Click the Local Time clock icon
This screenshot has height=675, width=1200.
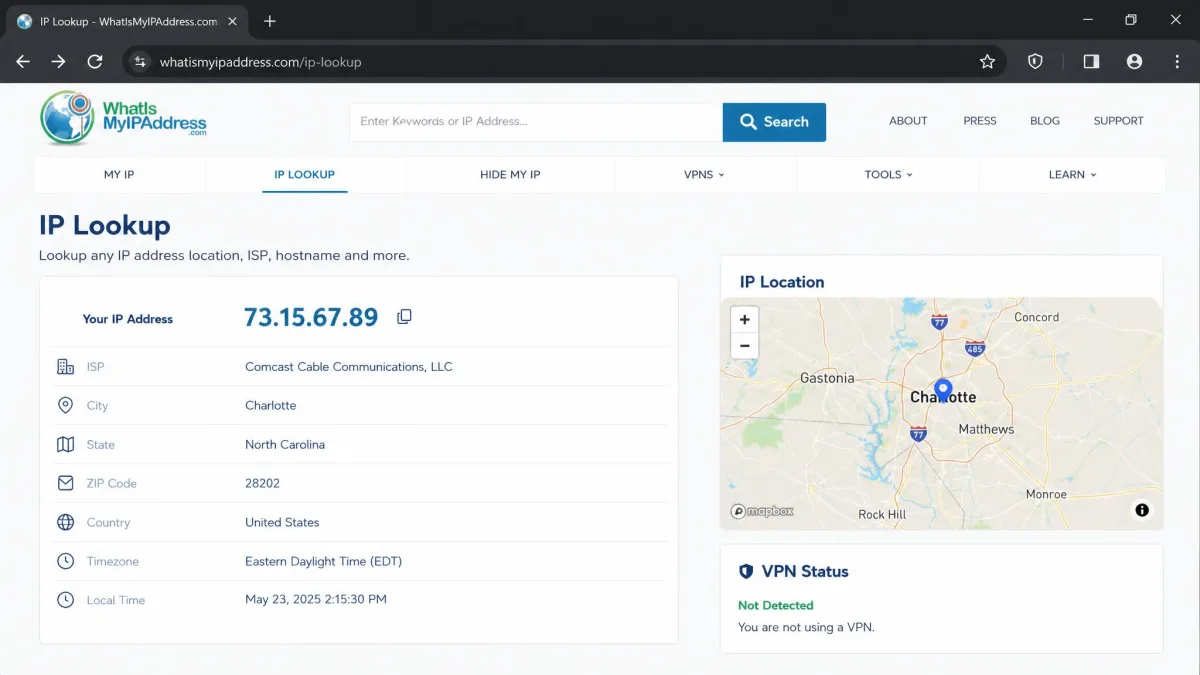(65, 600)
